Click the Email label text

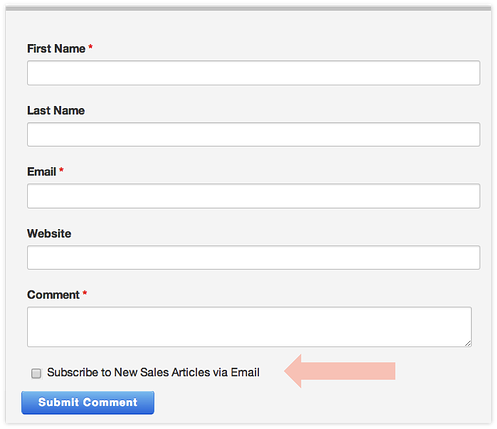(41, 172)
